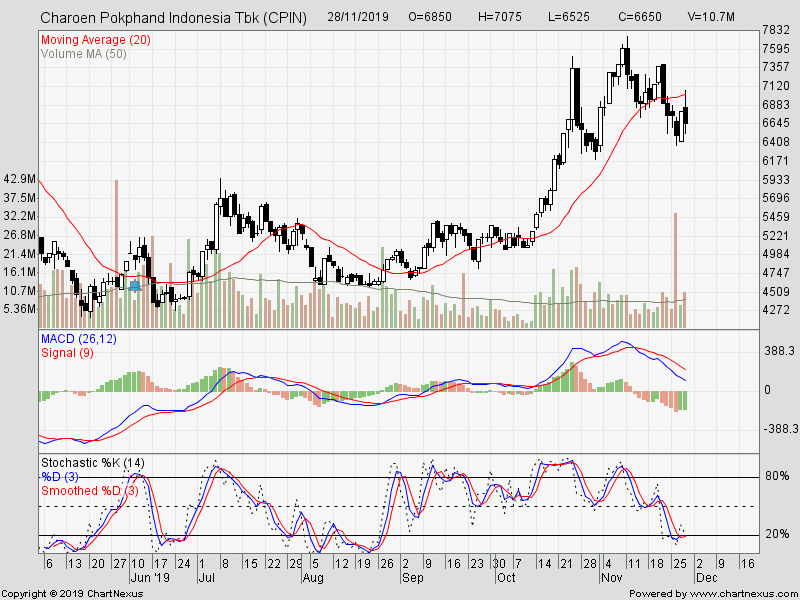Click the highest November candlestick peak
Viewport: 800px width, 600px height.
pyautogui.click(x=627, y=38)
